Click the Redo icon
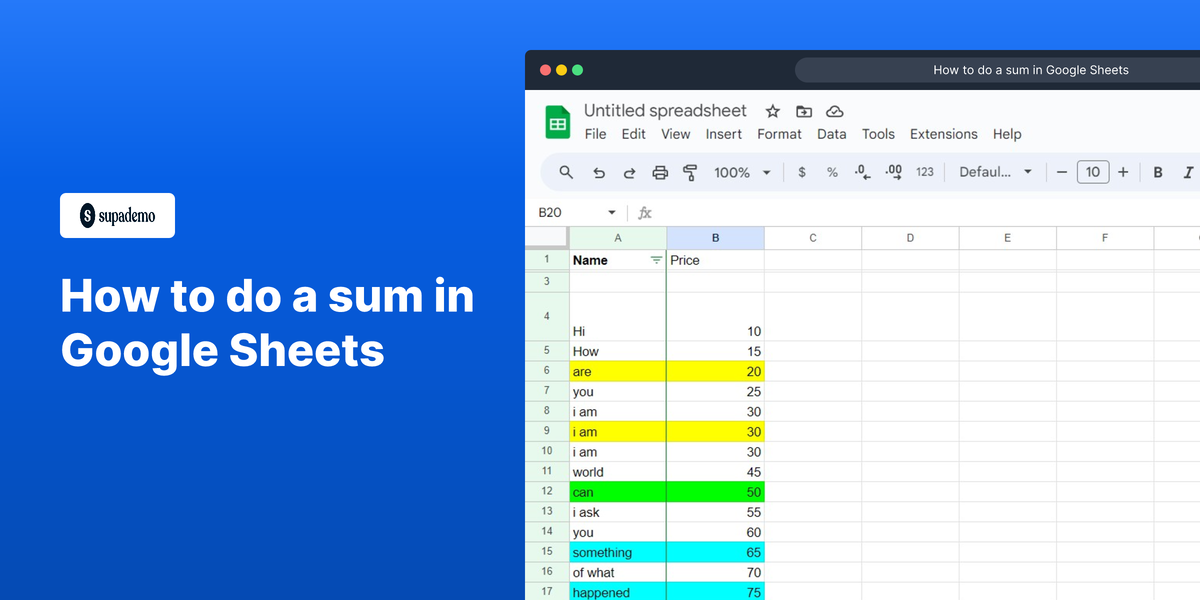 [x=629, y=171]
